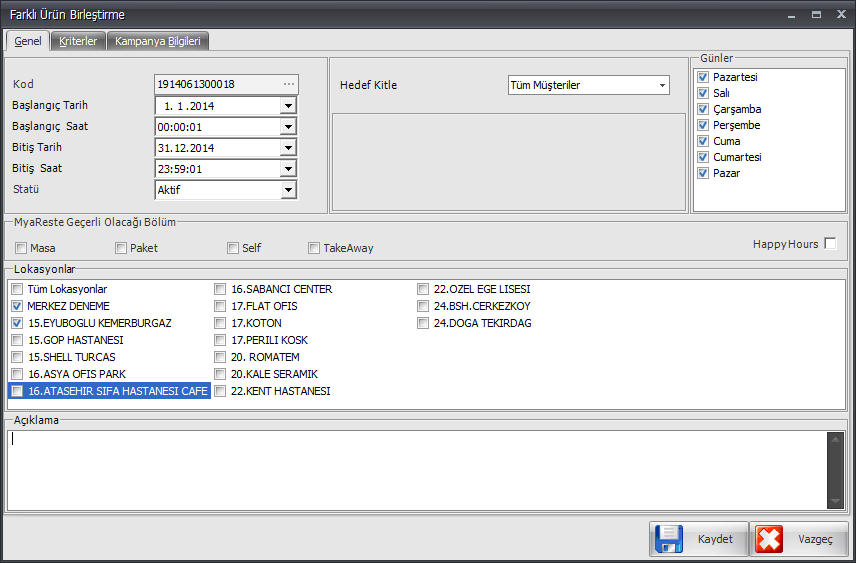
Task: Enable the Happy Hours checkbox
Action: 830,244
